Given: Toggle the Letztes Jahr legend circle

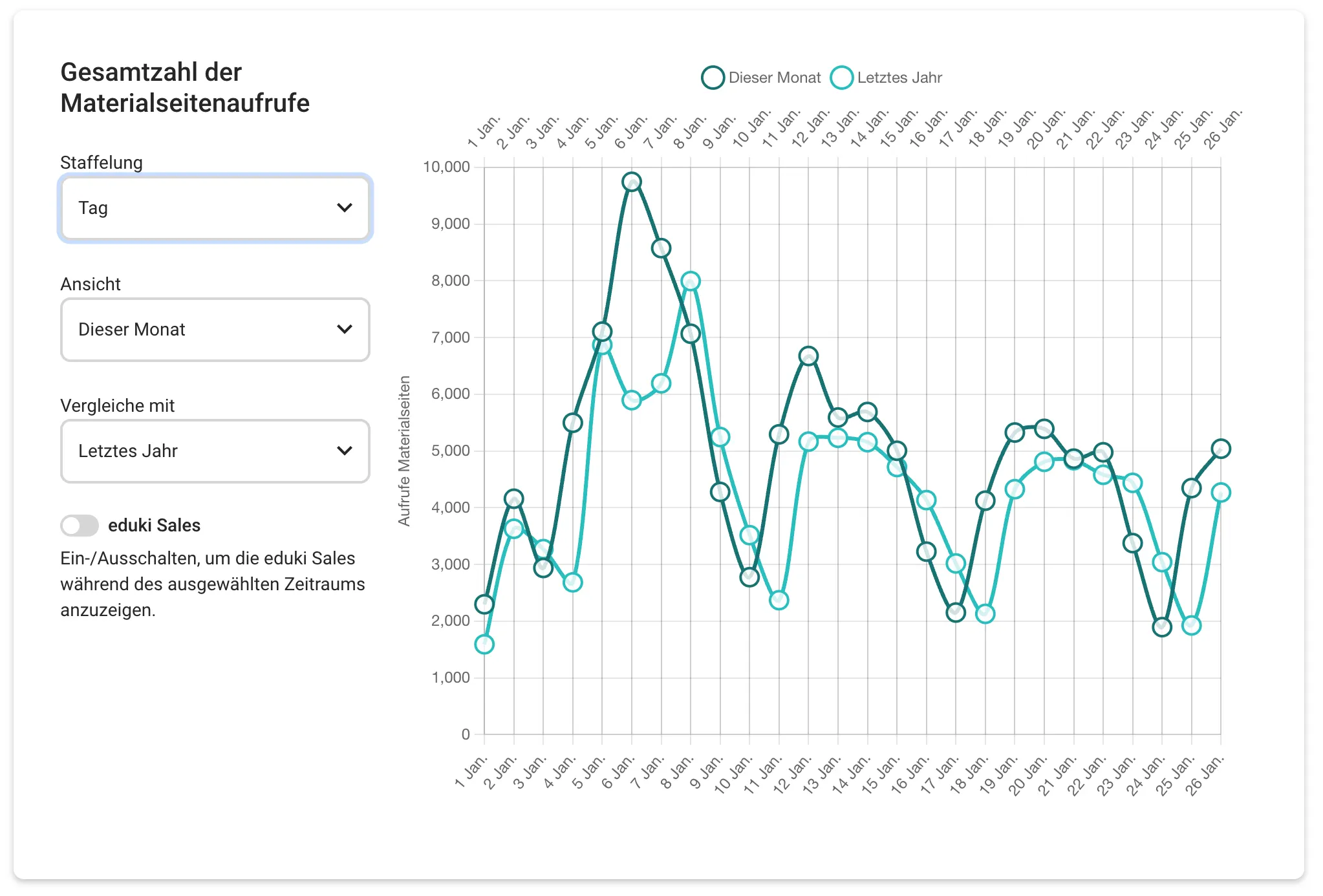Looking at the screenshot, I should [x=841, y=78].
